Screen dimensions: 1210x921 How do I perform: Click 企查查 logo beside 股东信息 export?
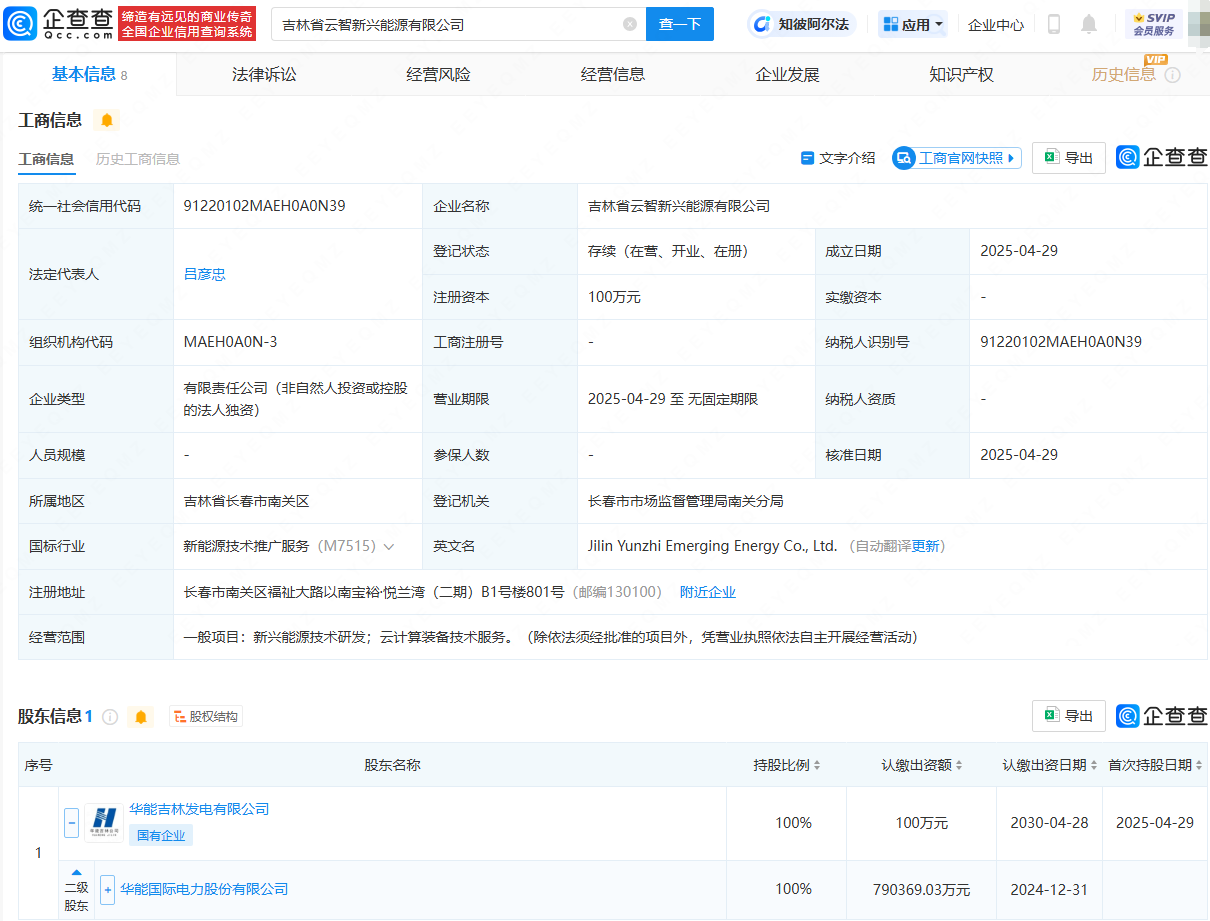tap(1162, 716)
